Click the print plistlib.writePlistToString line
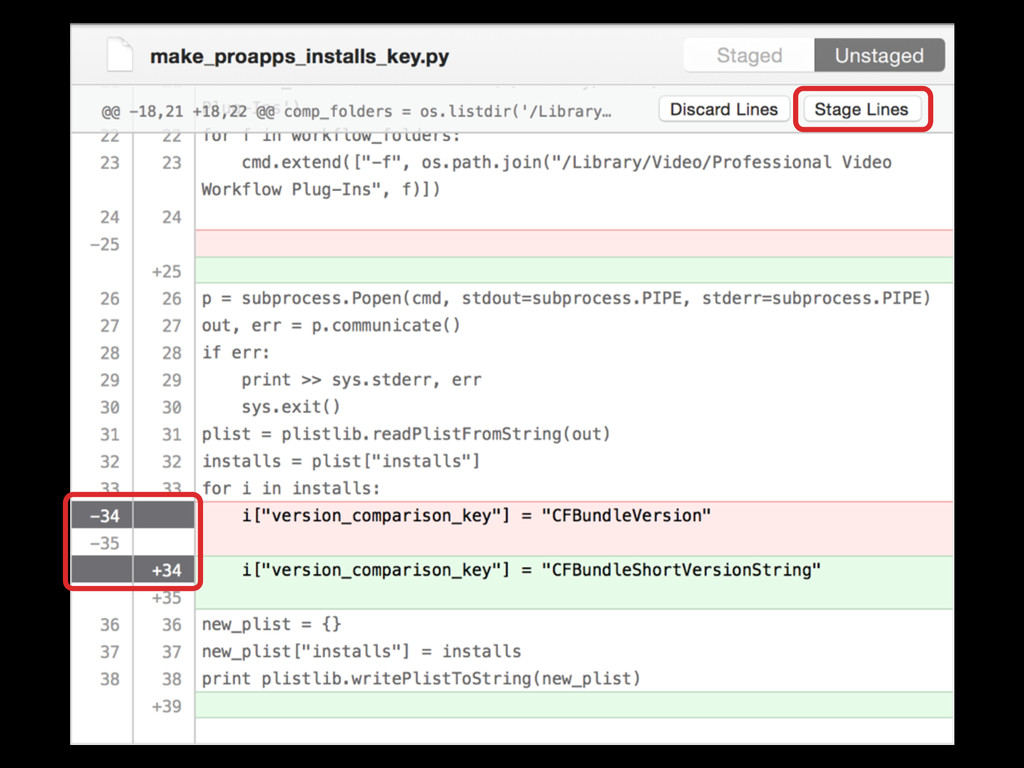 [421, 679]
